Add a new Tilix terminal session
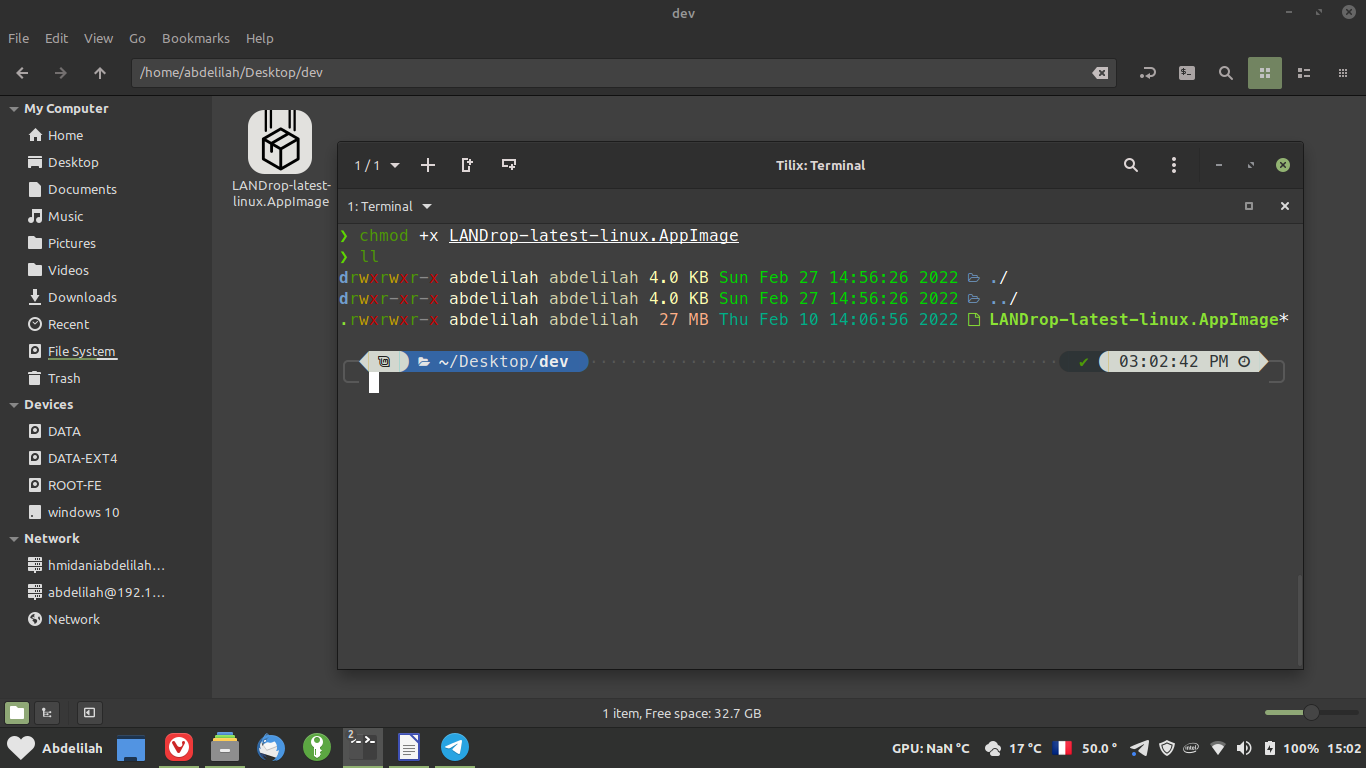 [x=428, y=165]
